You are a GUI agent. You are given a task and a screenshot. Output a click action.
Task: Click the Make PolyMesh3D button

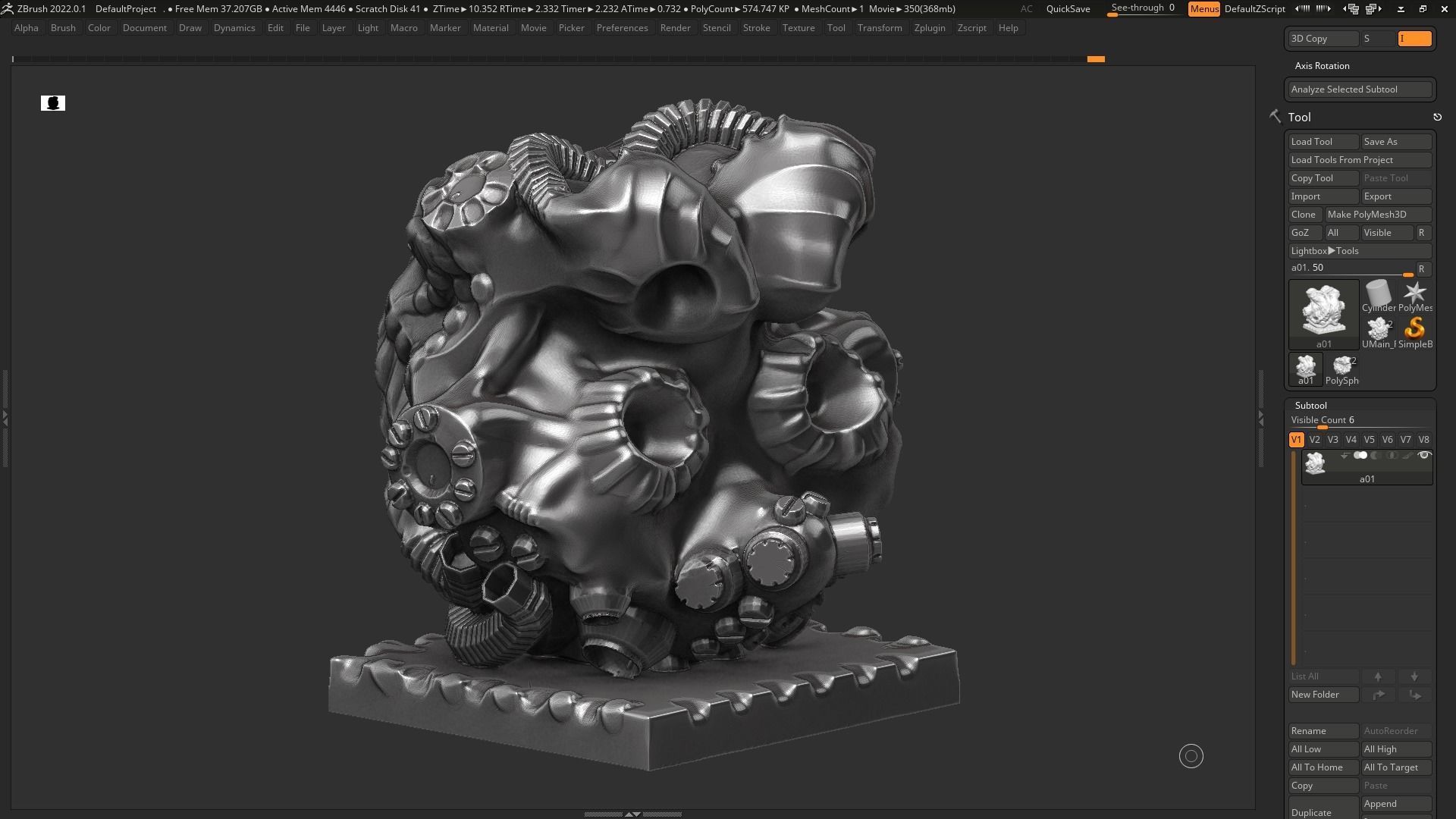point(1378,215)
